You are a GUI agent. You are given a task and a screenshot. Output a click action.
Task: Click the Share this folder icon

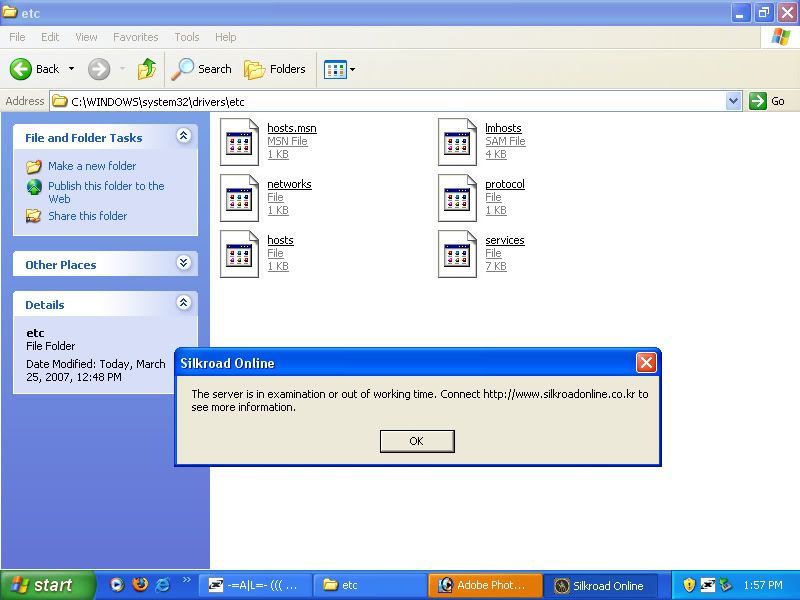click(34, 216)
